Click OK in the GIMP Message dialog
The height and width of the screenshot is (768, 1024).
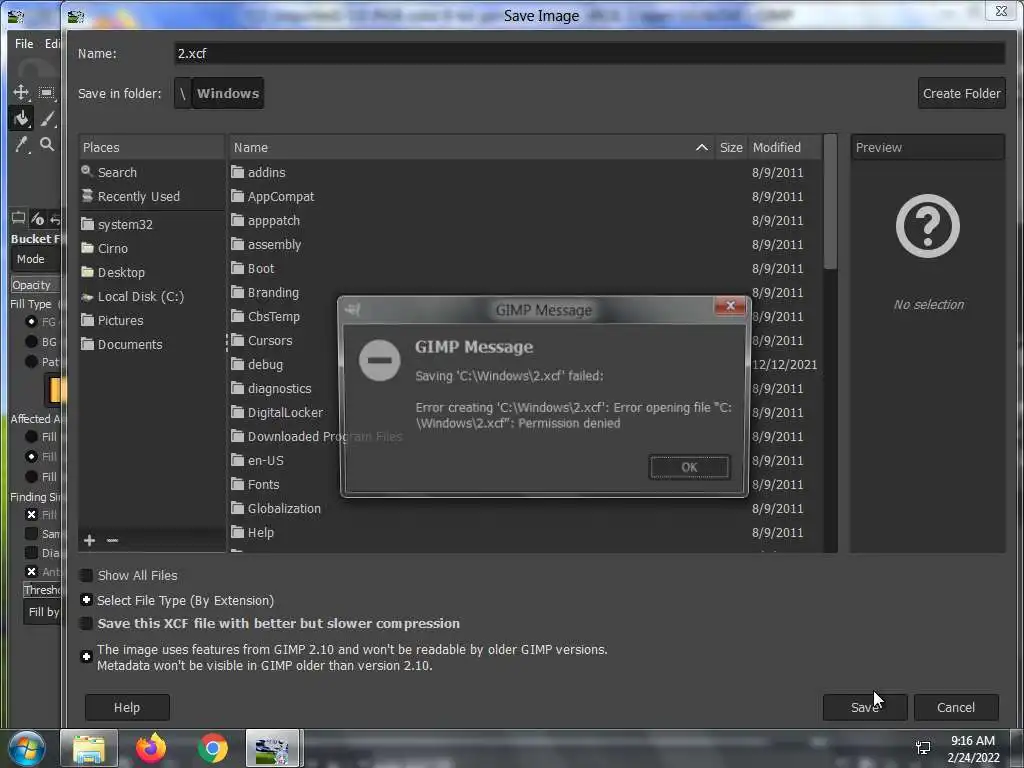click(689, 467)
